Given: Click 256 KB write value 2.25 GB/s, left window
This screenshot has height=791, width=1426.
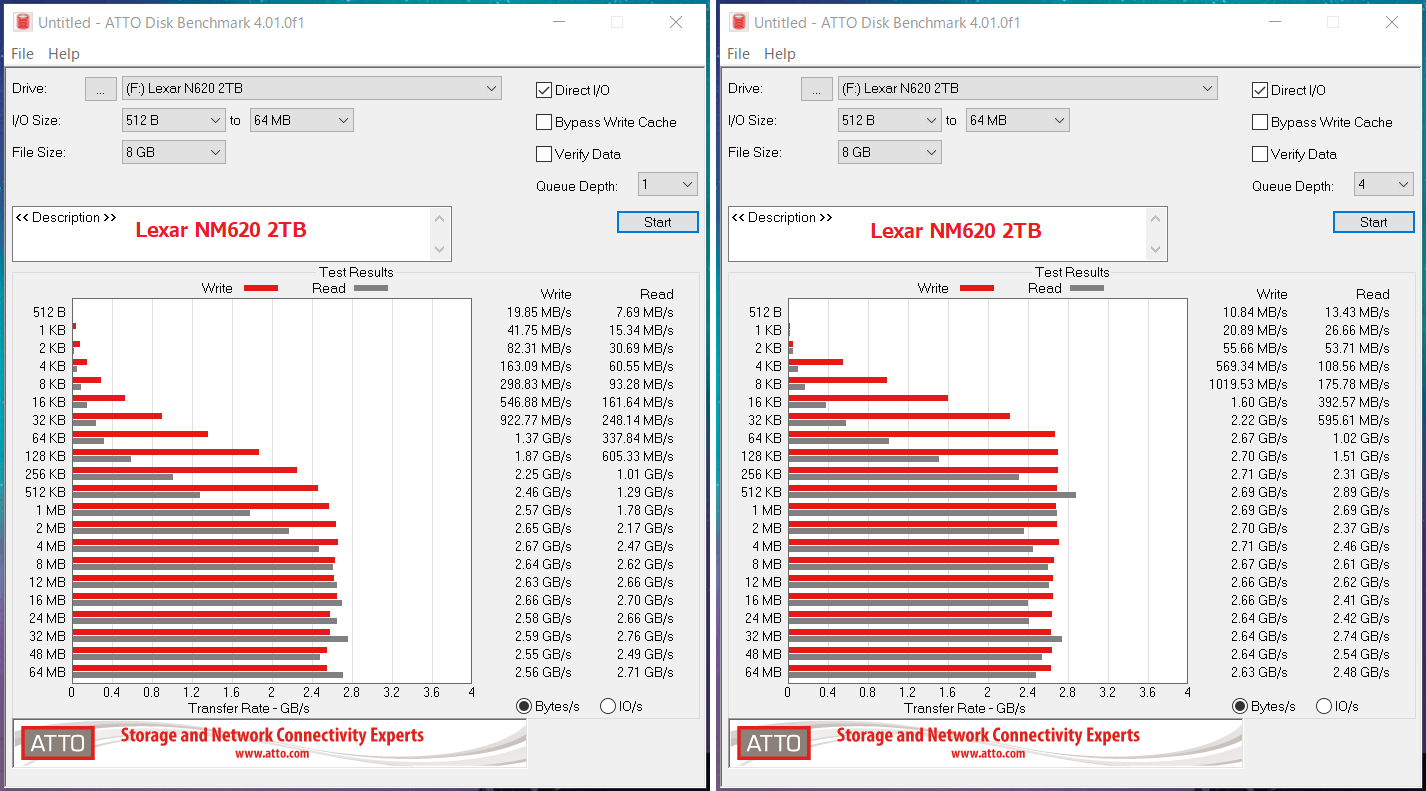Looking at the screenshot, I should (x=543, y=474).
